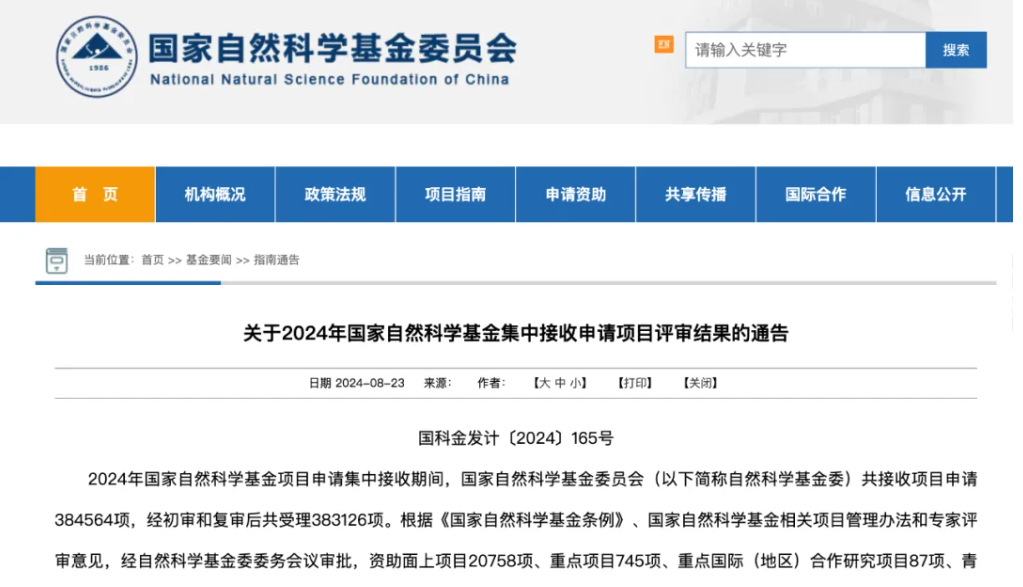1023x587 pixels.
Task: Click the 作者 label
Action: [x=491, y=383]
